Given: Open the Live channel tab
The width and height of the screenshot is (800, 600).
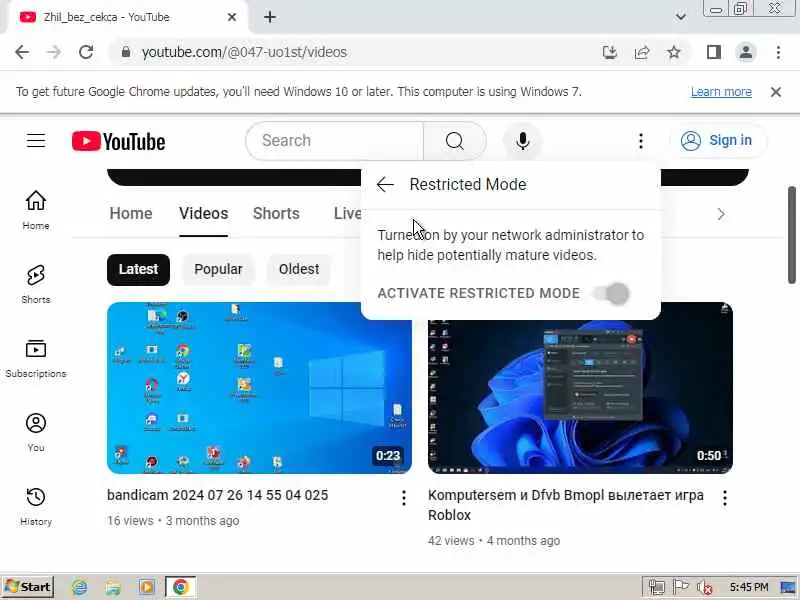Looking at the screenshot, I should click(x=347, y=213).
